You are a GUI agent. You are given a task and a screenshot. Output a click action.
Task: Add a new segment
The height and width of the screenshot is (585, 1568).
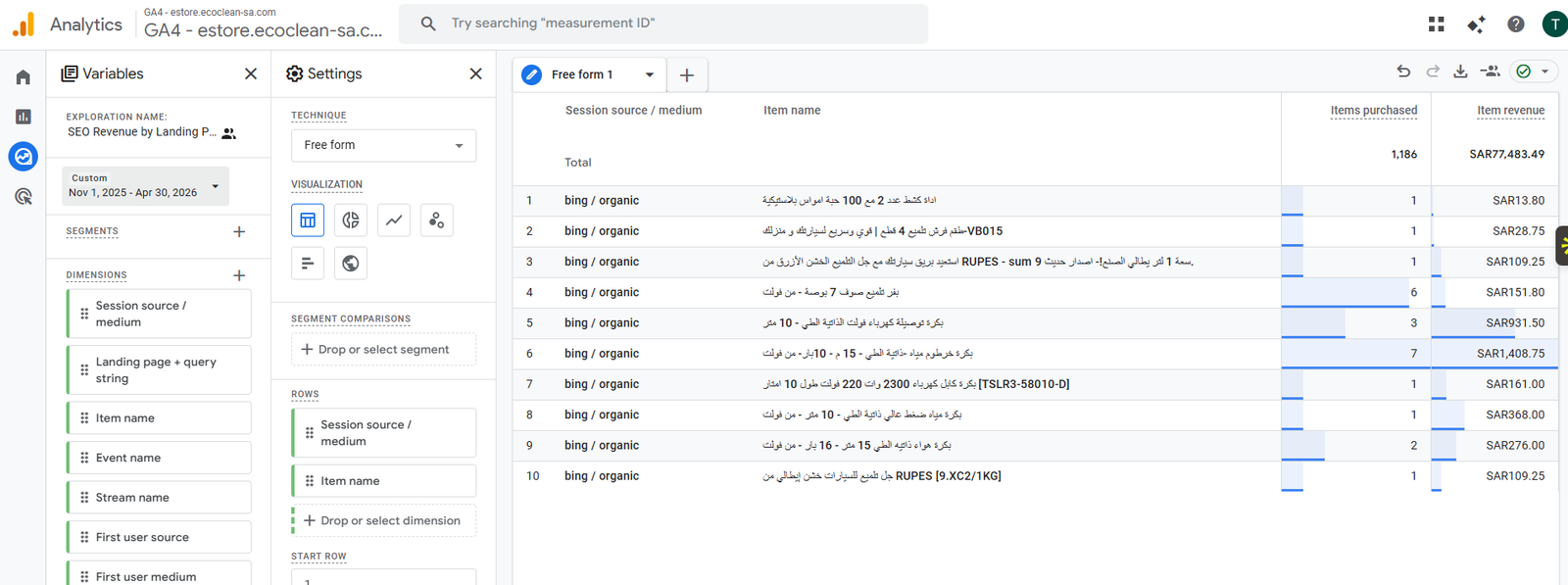click(239, 231)
